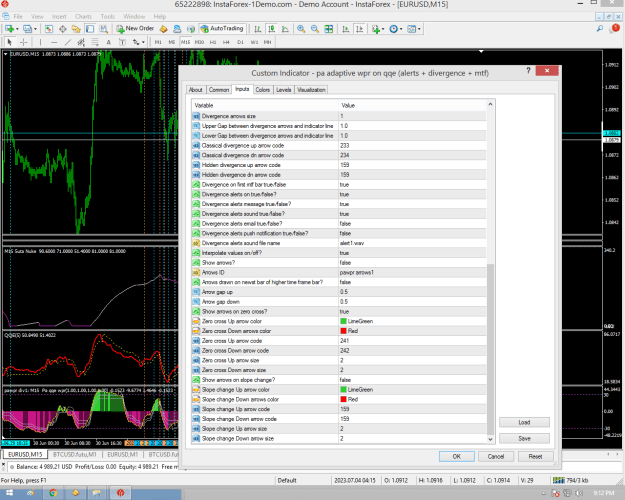This screenshot has height=500, width=625.
Task: Open the Data Window crosshair-circle icon
Action: pos(63,29)
